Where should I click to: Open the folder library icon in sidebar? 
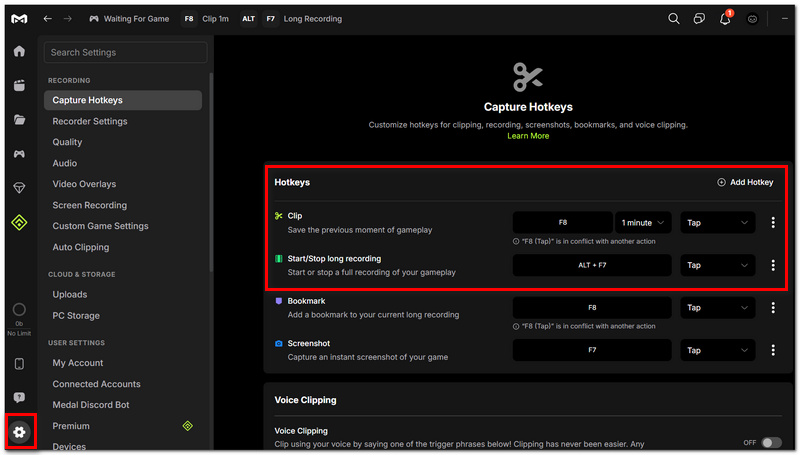pos(19,120)
